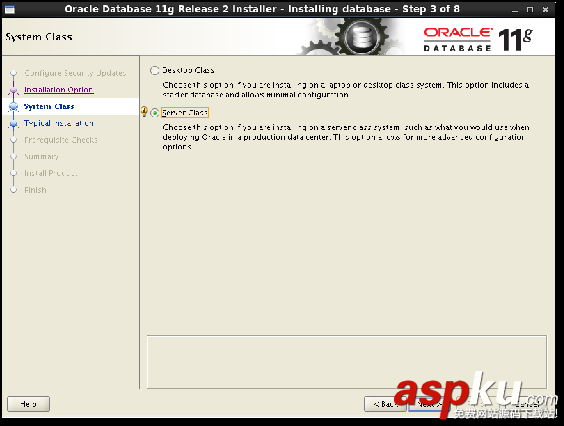
Task: Click the Install Product step
Action: pyautogui.click(x=51, y=173)
